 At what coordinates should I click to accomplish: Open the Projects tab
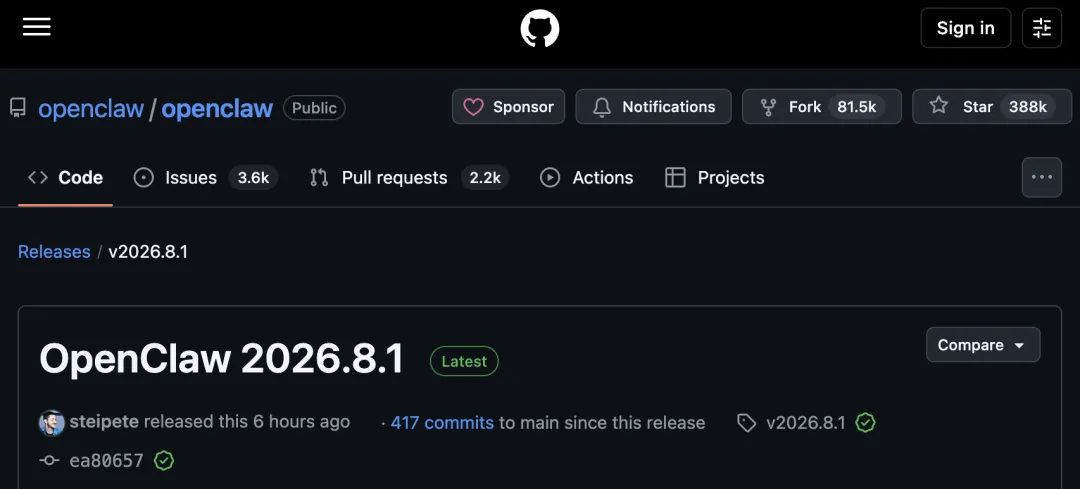point(715,178)
